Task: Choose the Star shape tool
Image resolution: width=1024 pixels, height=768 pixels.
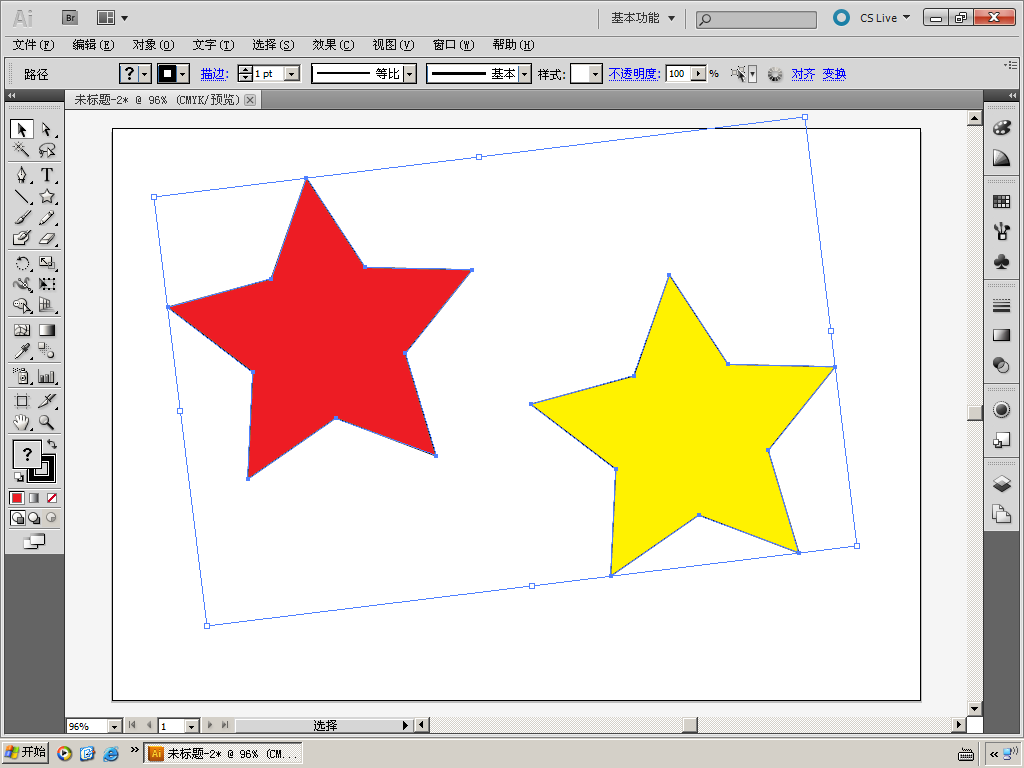Action: point(47,196)
